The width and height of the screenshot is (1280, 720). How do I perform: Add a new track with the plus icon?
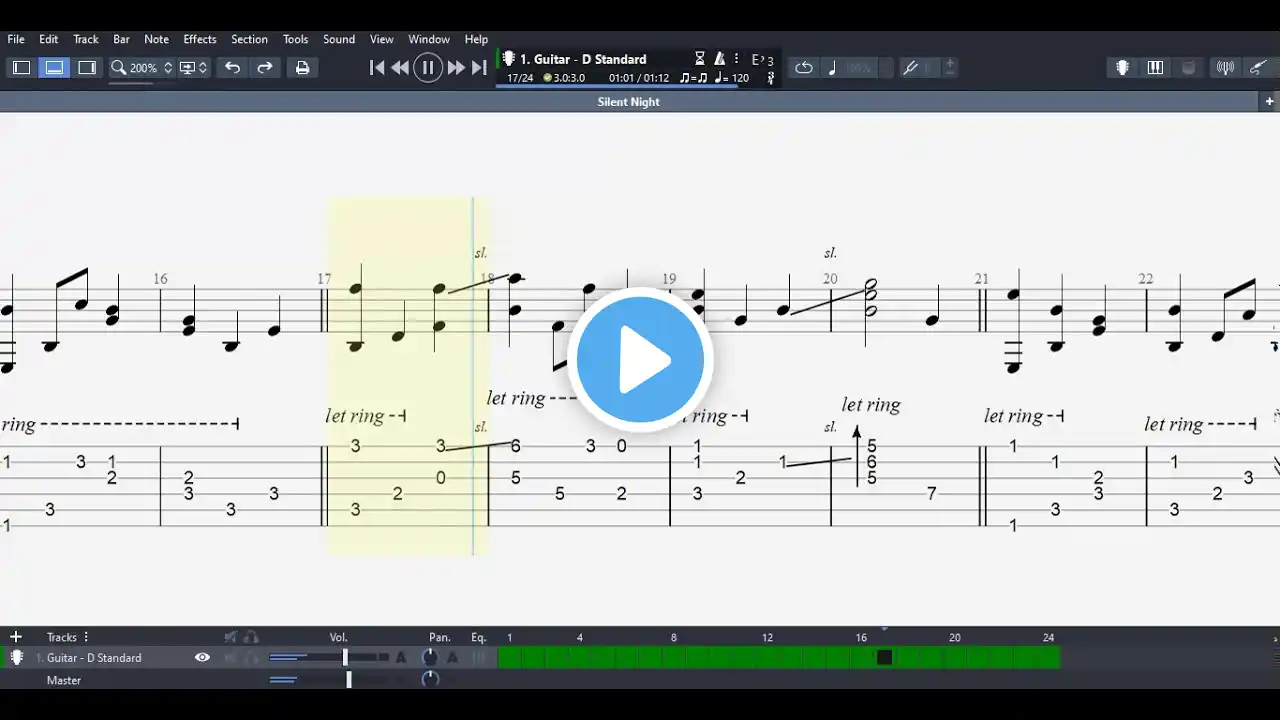point(16,637)
